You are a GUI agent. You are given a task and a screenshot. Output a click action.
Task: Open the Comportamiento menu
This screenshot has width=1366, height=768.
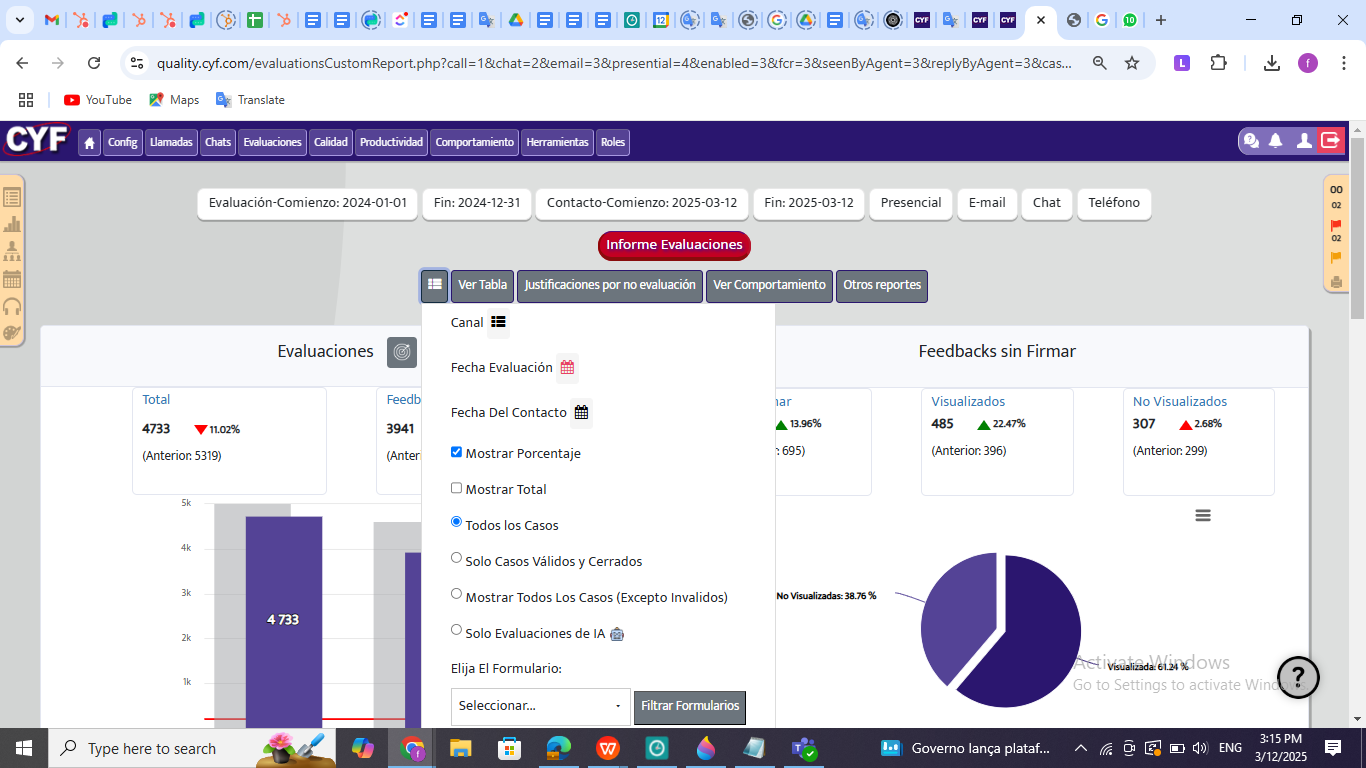(475, 142)
